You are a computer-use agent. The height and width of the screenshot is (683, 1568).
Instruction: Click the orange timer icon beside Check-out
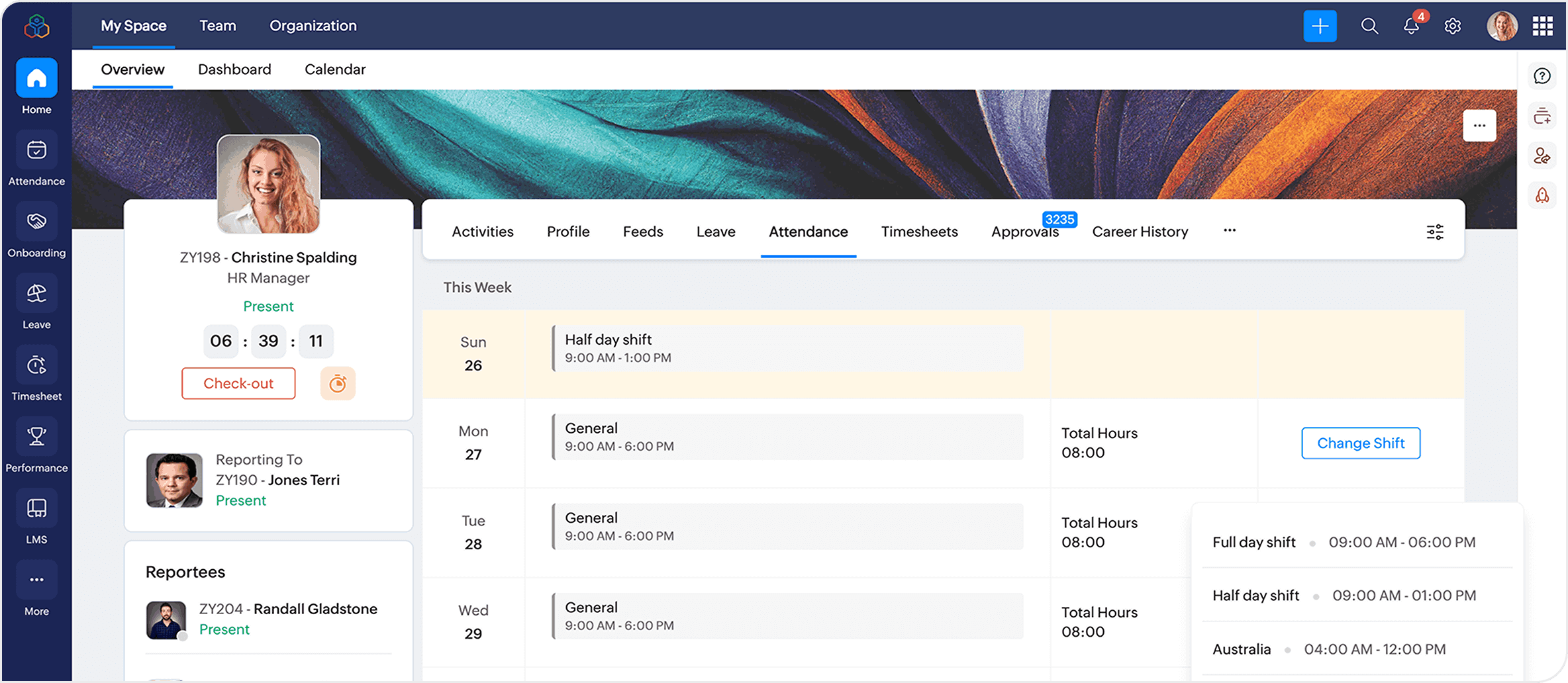[x=338, y=383]
